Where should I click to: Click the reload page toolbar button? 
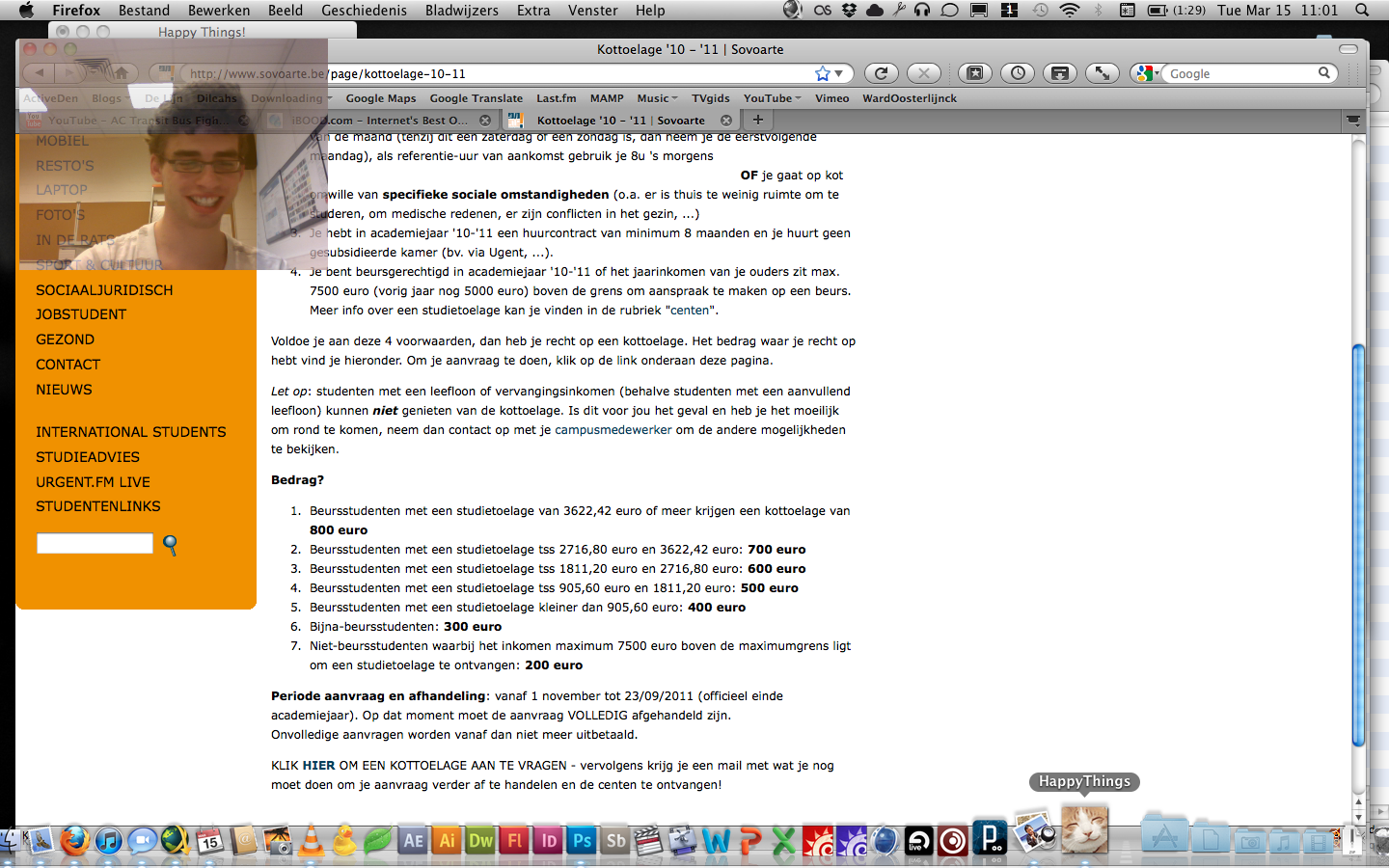[881, 73]
